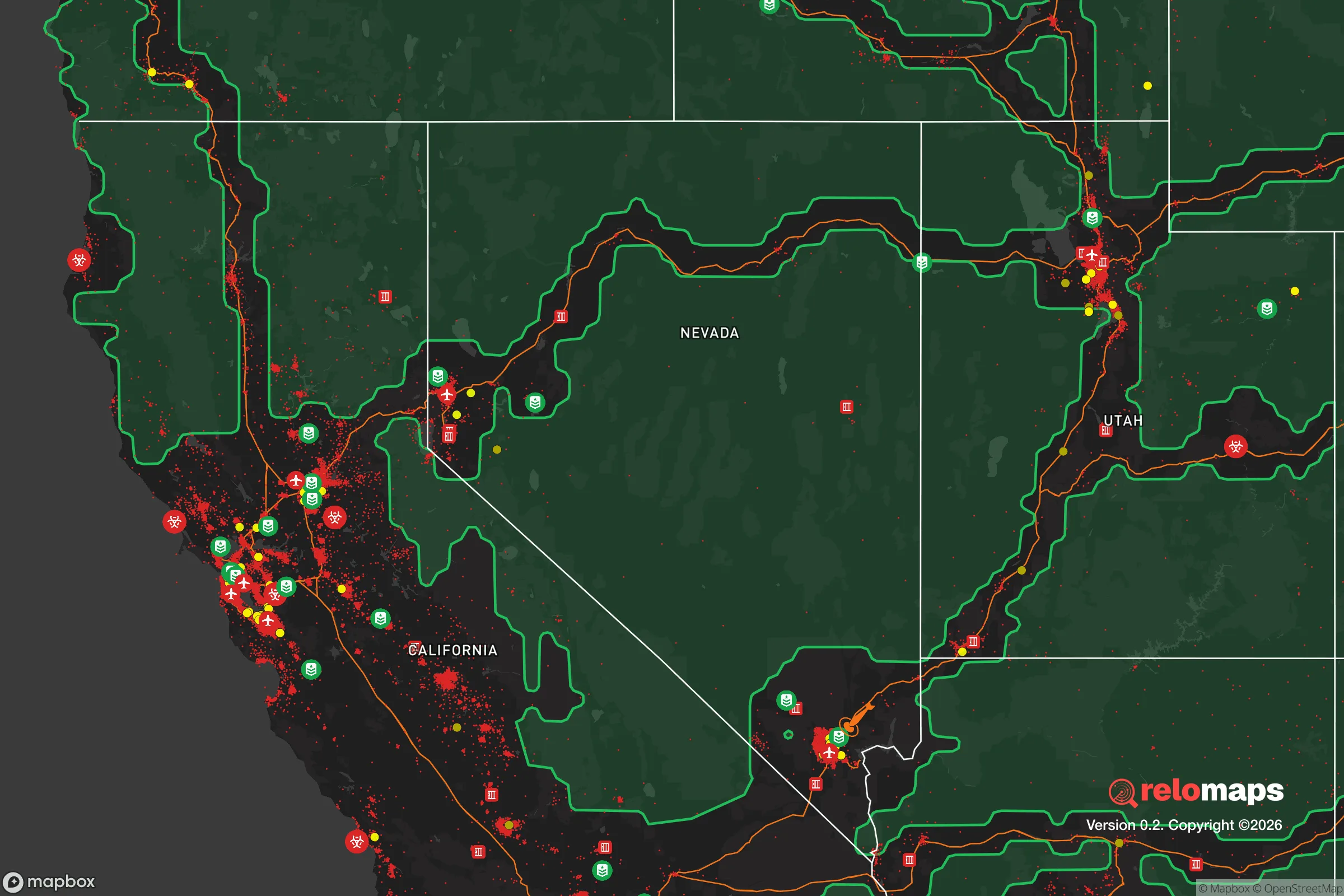
Task: Click the military badge marker on the Nevada–Utah border
Action: pyautogui.click(x=922, y=263)
